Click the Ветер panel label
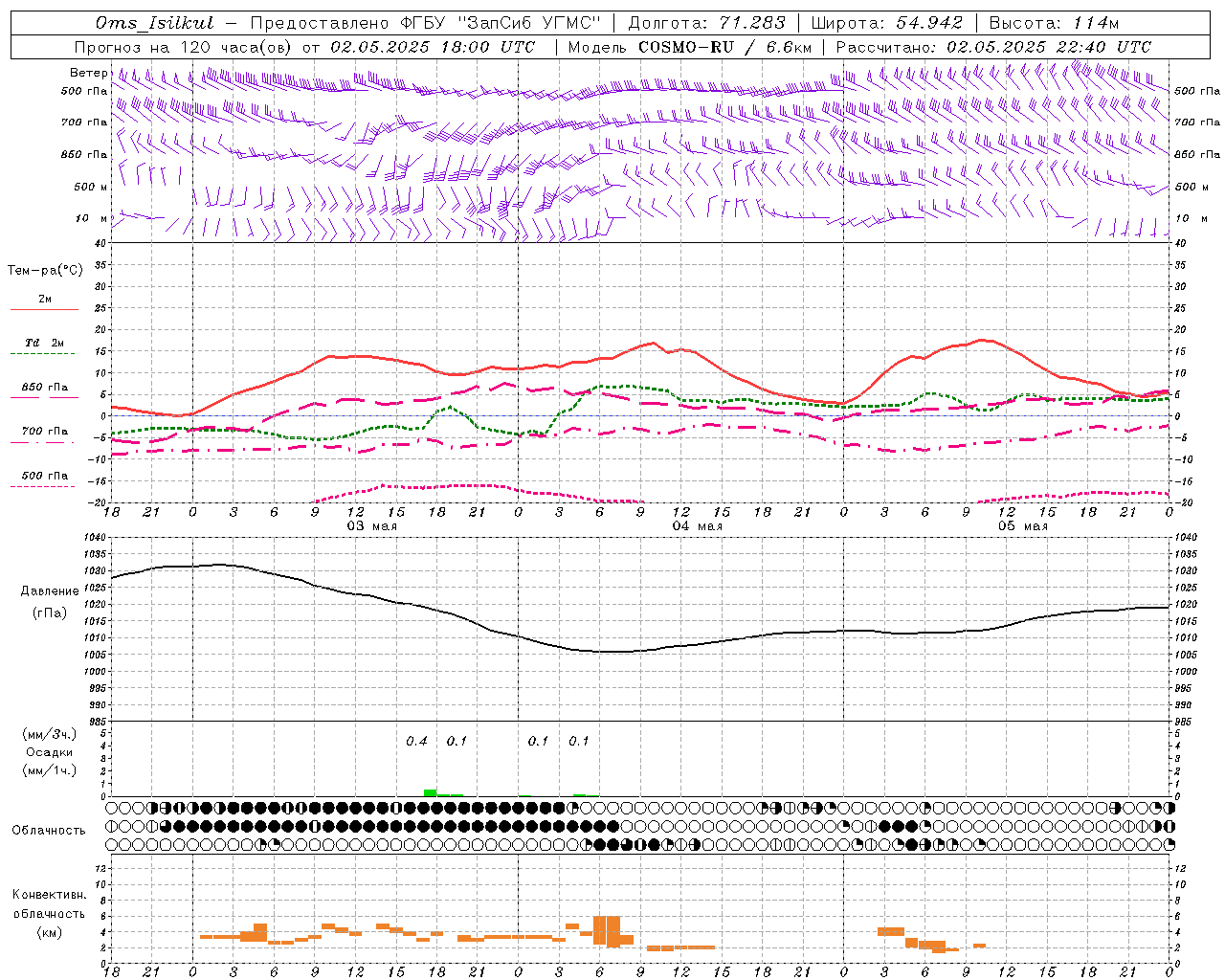Screen dimensions: 1225x980 coord(88,73)
